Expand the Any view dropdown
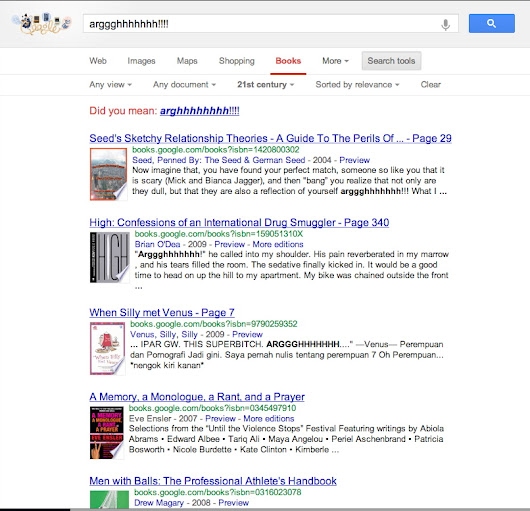Screen dimensions: 530x511 (x=110, y=84)
